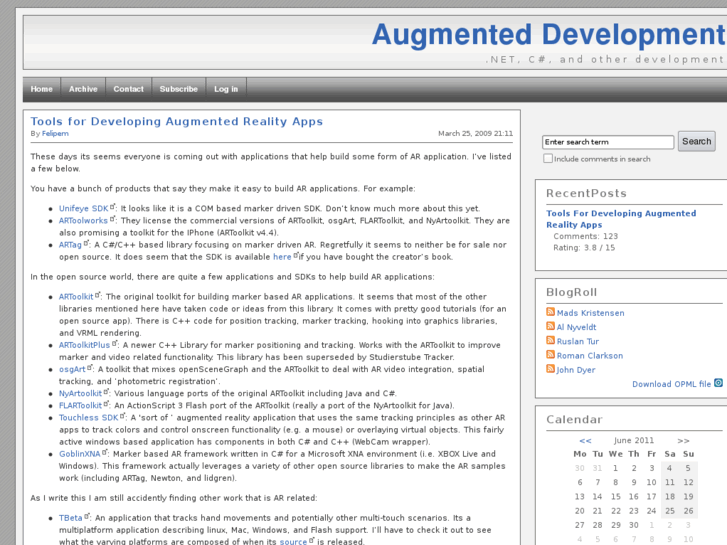Visit John Dyer blogroll link
This screenshot has width=727, height=545.
[x=576, y=370]
